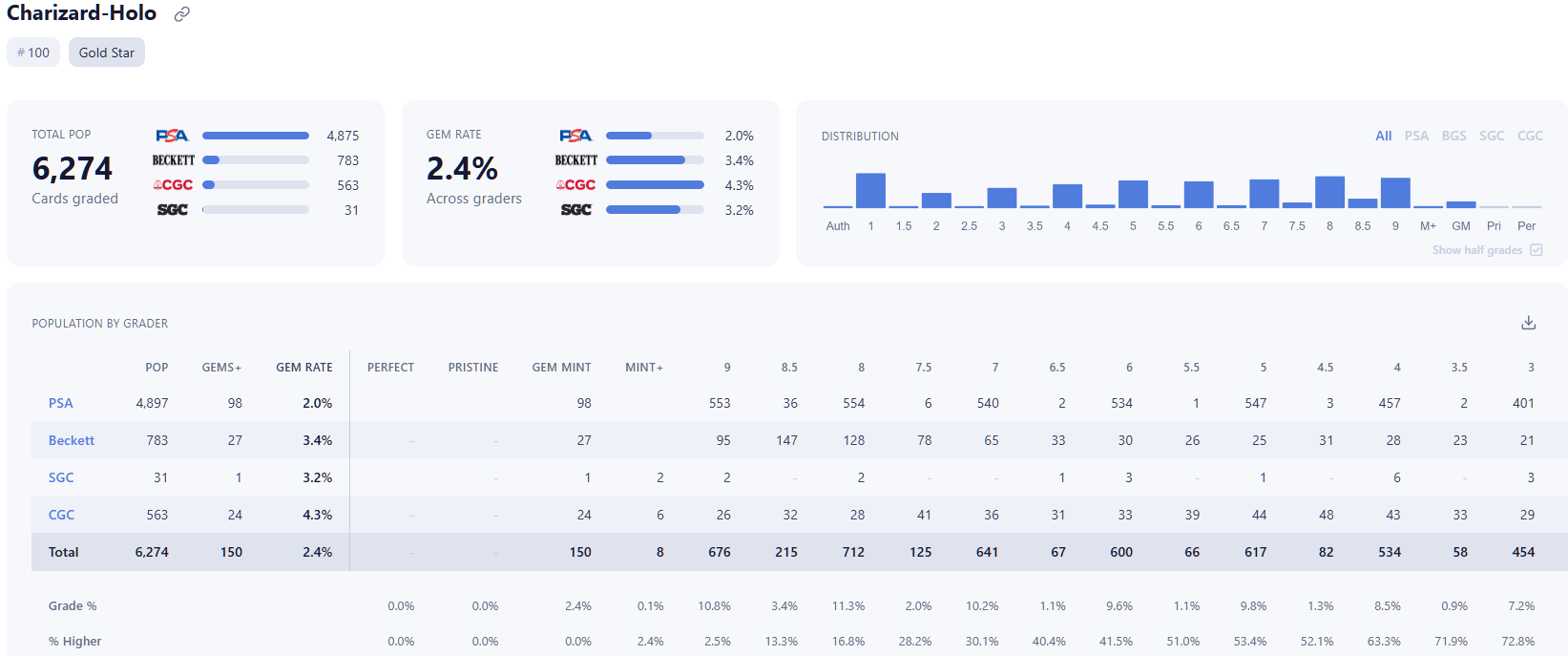Image resolution: width=1568 pixels, height=656 pixels.
Task: Click the CGC logo in Gem Rate card
Action: pos(575,185)
